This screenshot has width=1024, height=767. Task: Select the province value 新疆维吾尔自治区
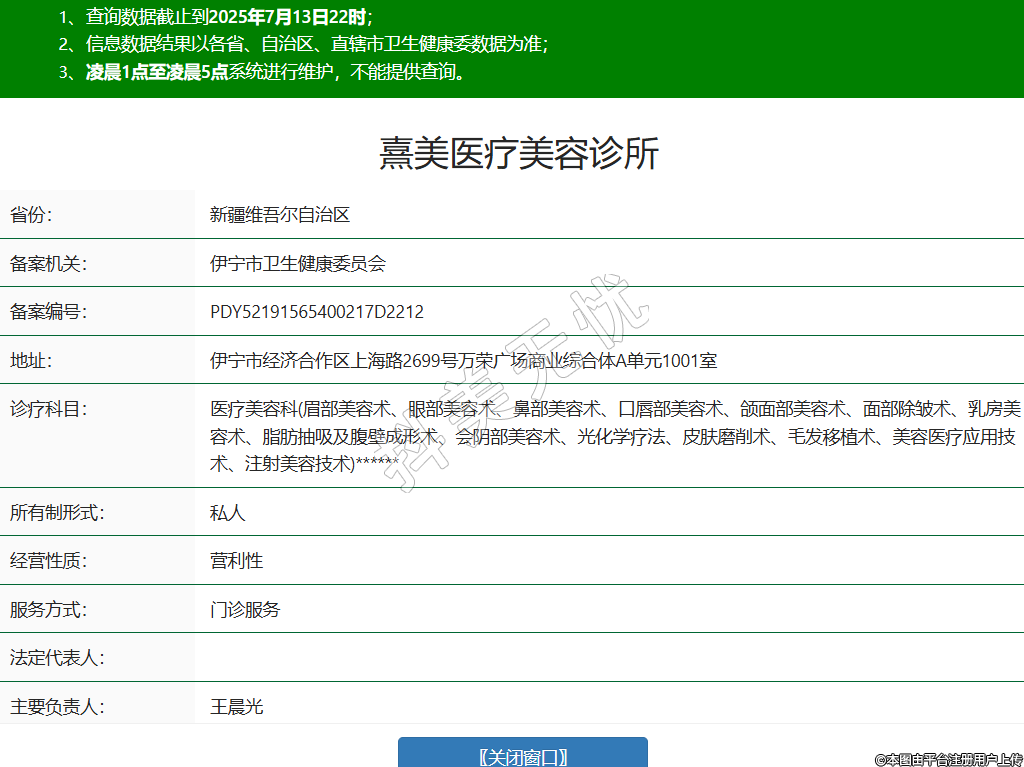click(279, 215)
